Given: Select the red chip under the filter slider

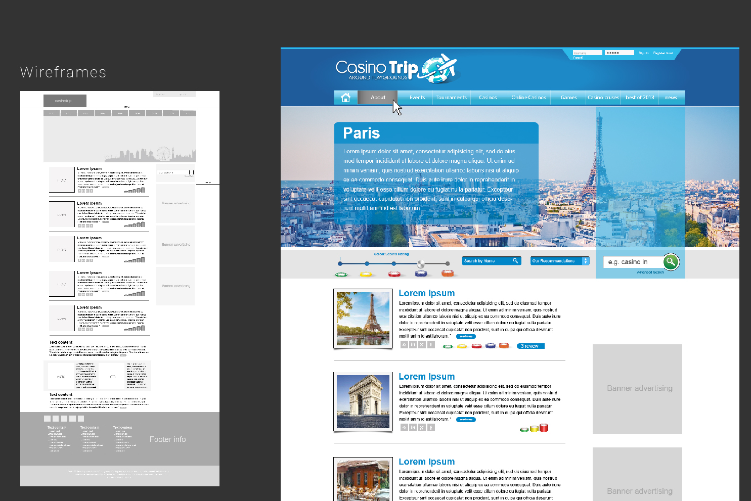Looking at the screenshot, I should click(x=394, y=273).
